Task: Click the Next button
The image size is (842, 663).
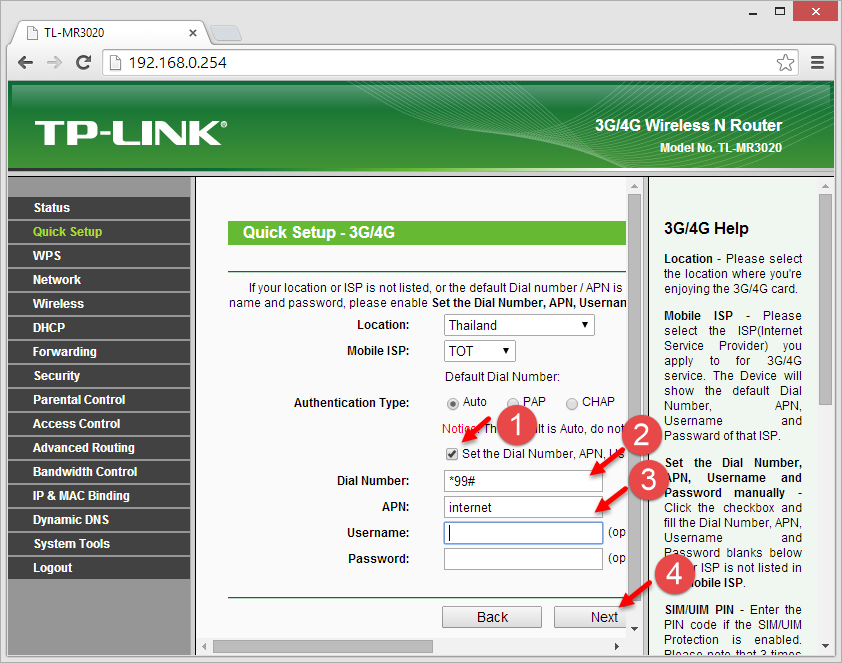Action: 590,617
